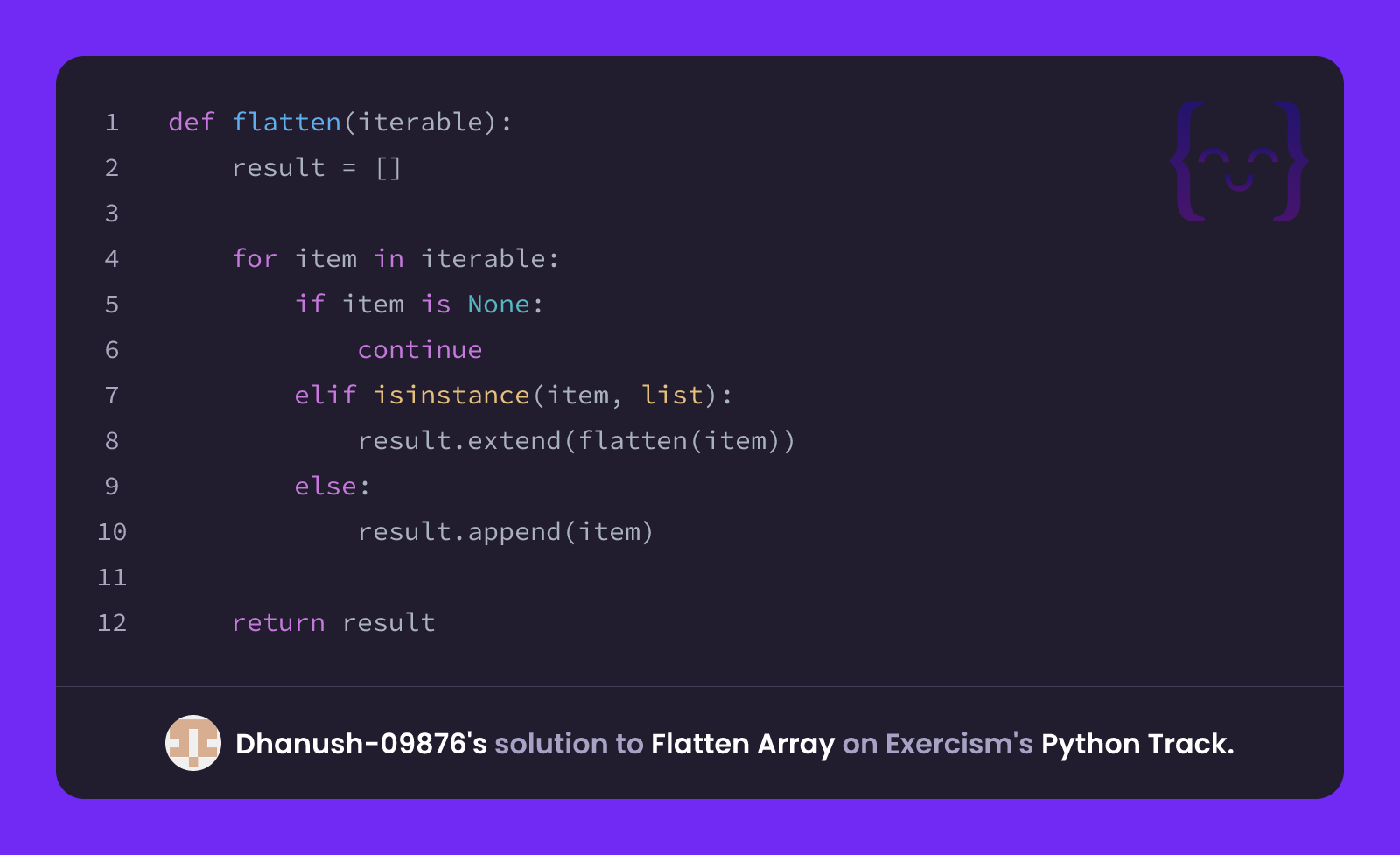
Task: Click 'result = []' on line 2
Action: [x=317, y=167]
